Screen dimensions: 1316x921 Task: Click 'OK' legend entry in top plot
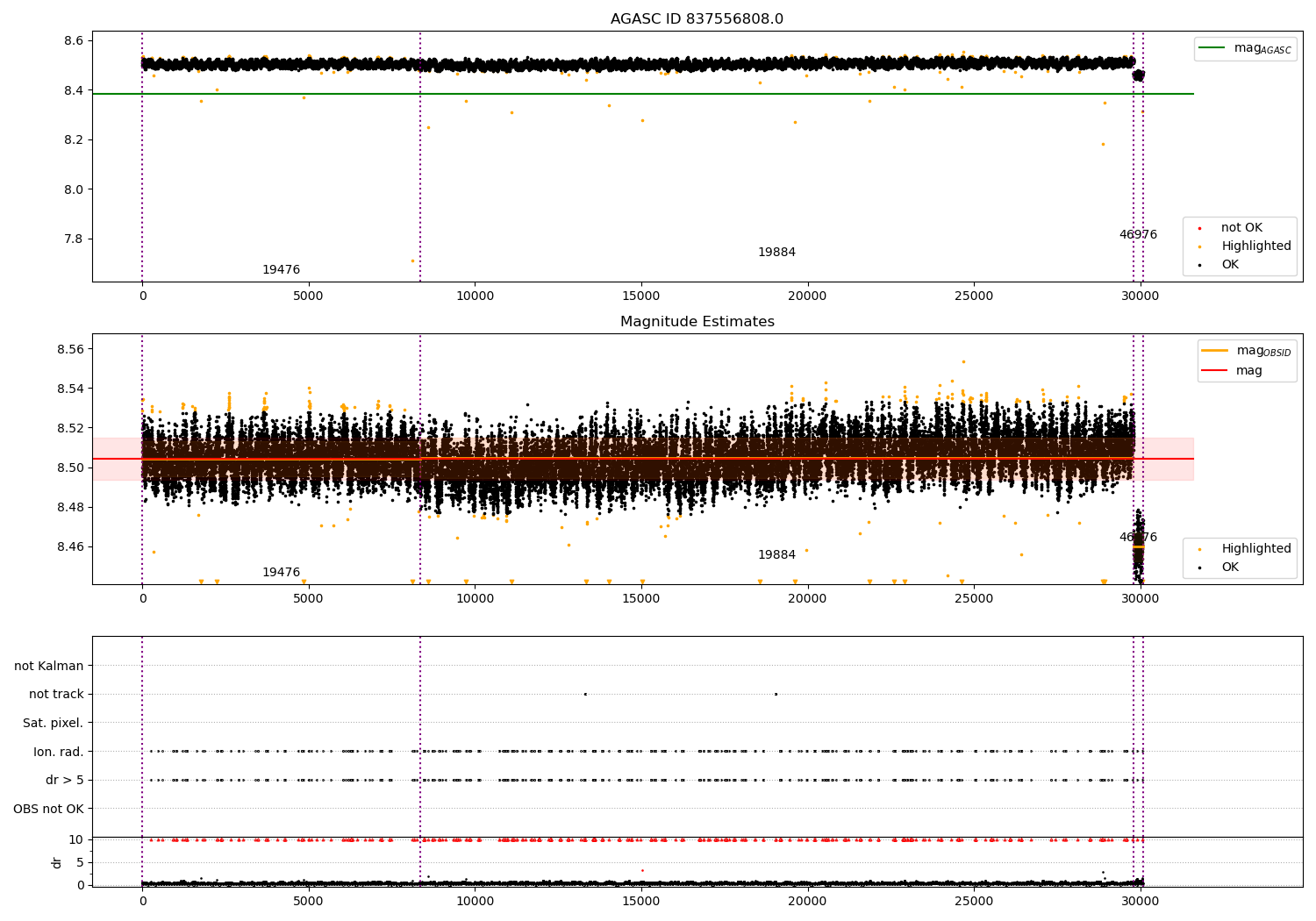coord(1230,265)
